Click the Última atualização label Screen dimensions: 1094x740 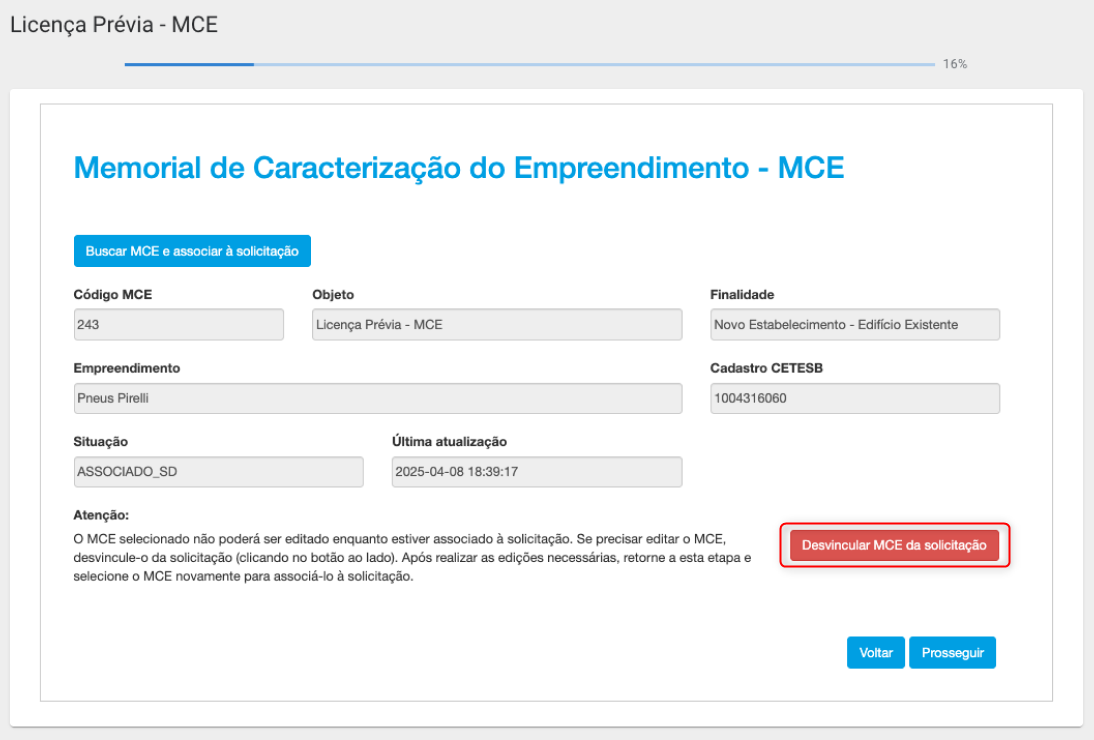pos(449,441)
